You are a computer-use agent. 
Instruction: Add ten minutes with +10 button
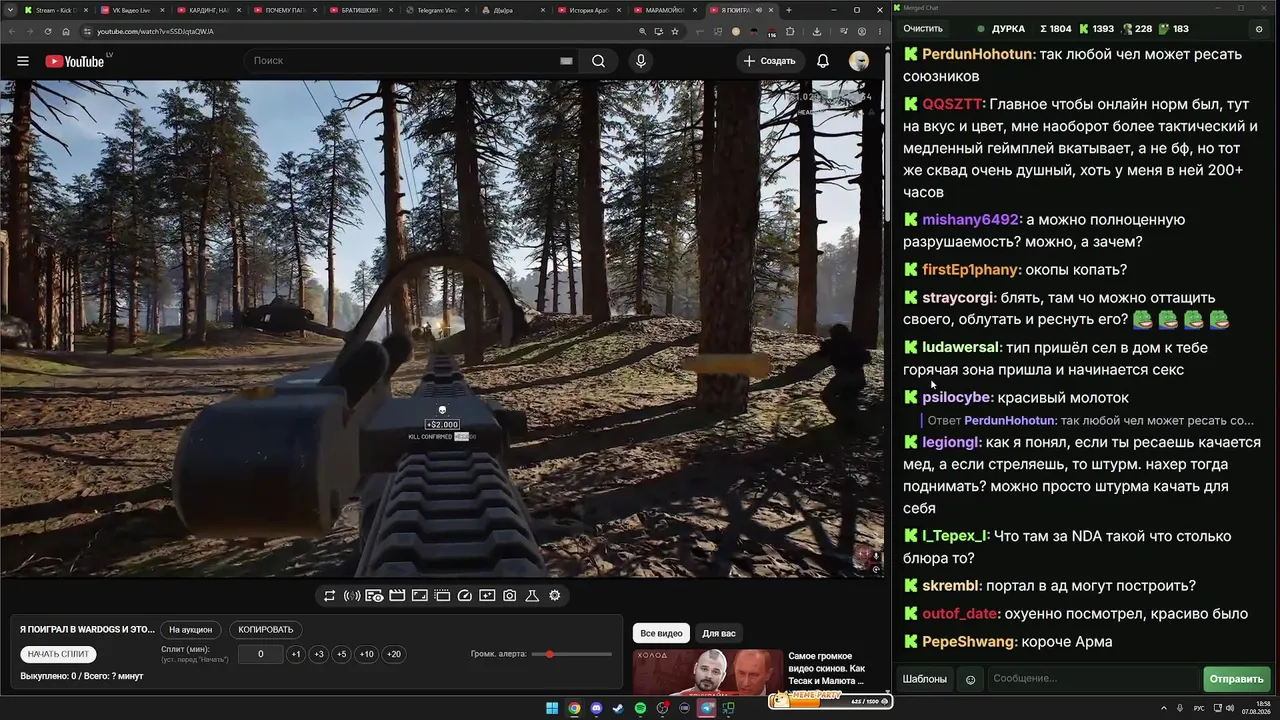[x=366, y=654]
